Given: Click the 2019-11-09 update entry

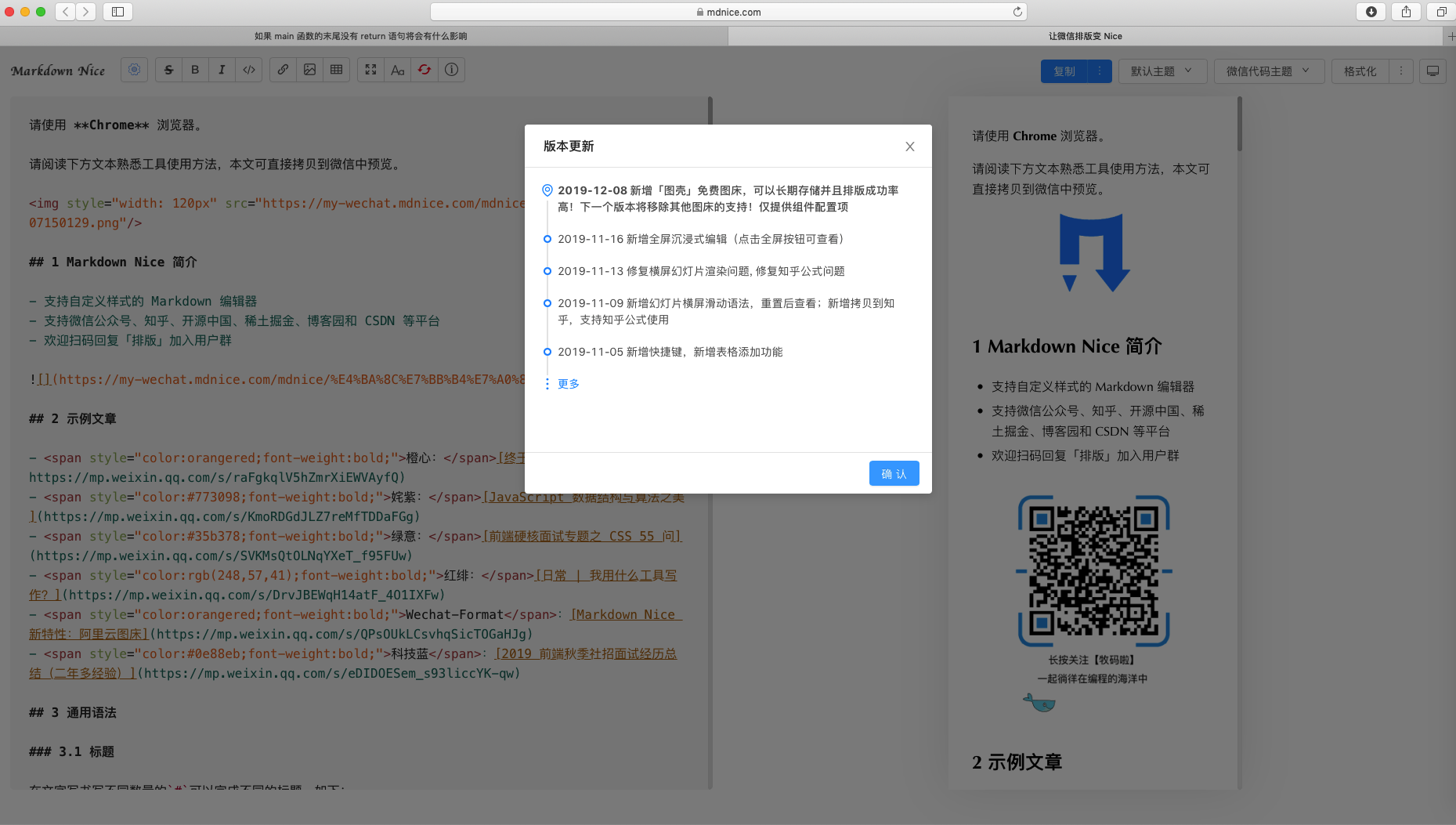Looking at the screenshot, I should click(x=726, y=312).
